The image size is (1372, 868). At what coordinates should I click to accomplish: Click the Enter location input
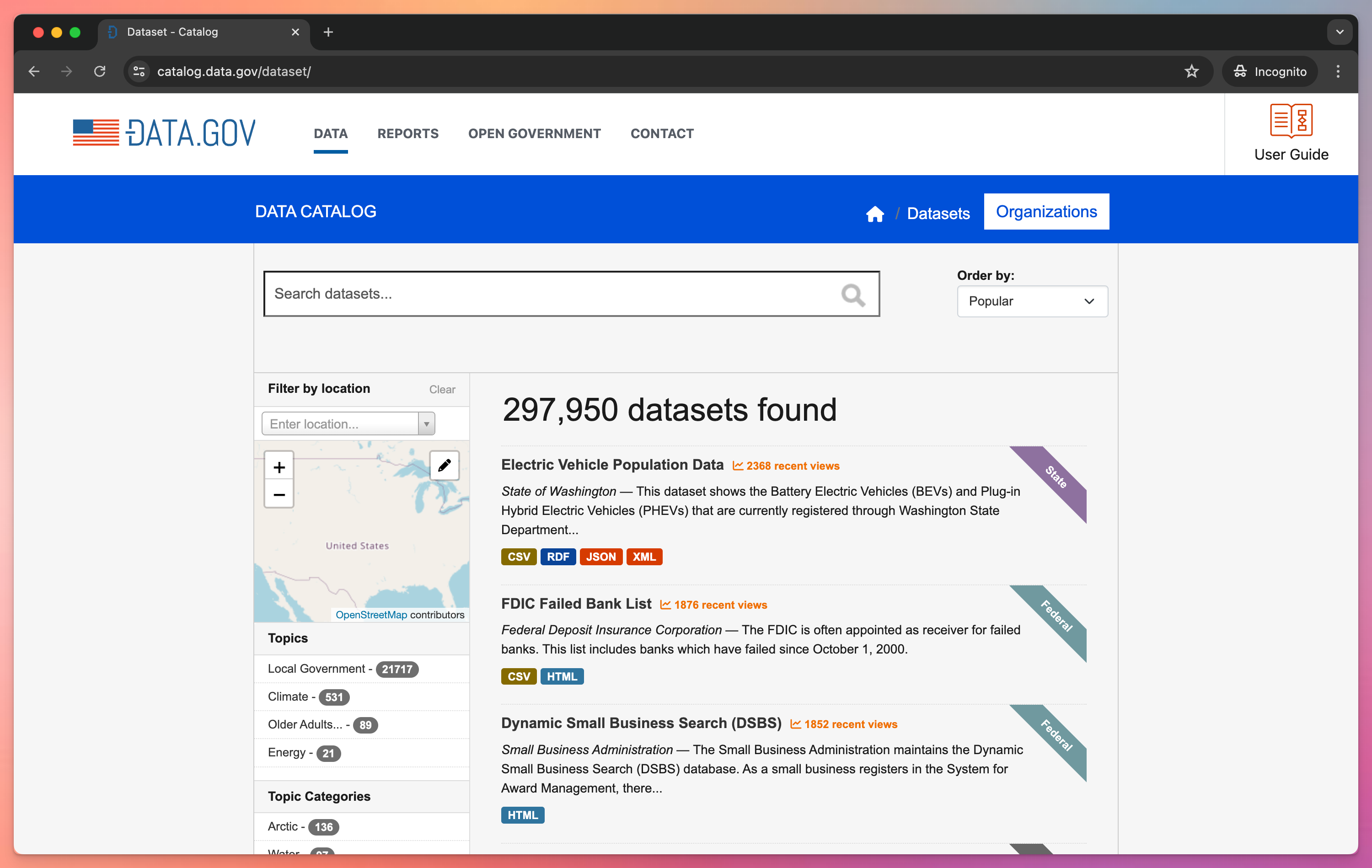pyautogui.click(x=340, y=423)
